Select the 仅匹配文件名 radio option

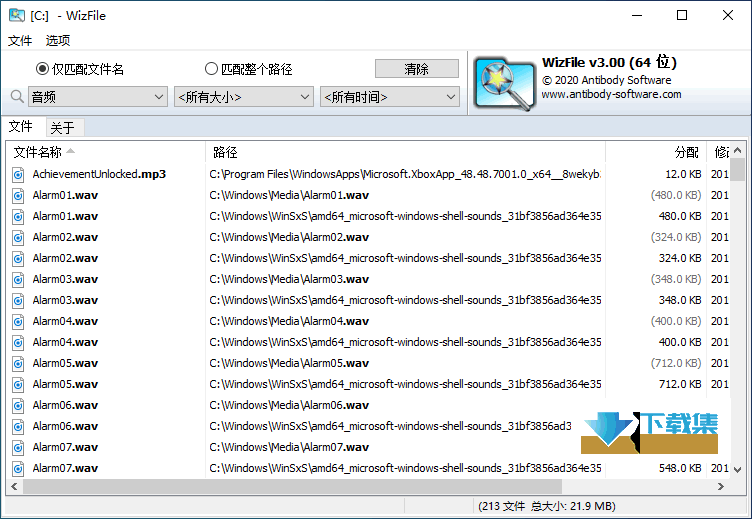coord(42,69)
